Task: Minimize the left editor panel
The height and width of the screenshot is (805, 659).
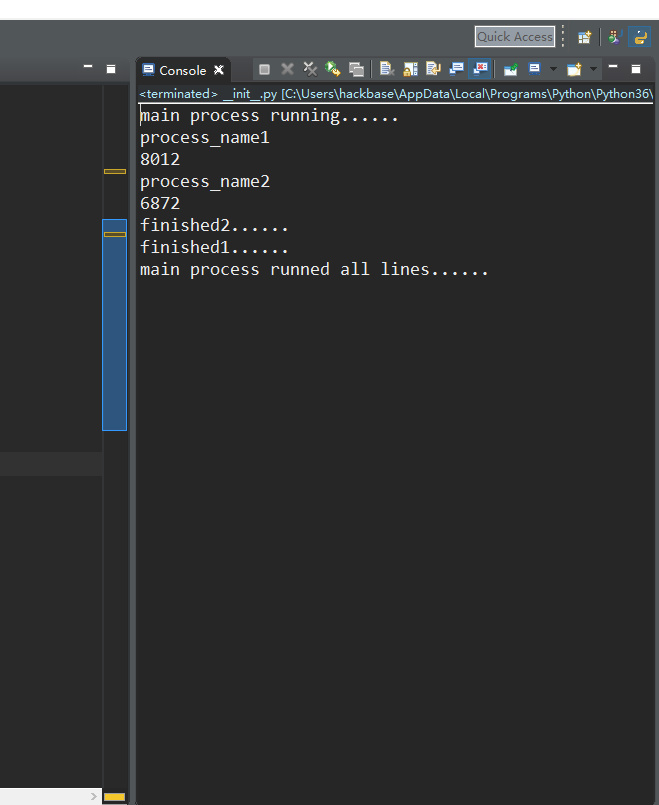Action: click(x=88, y=67)
